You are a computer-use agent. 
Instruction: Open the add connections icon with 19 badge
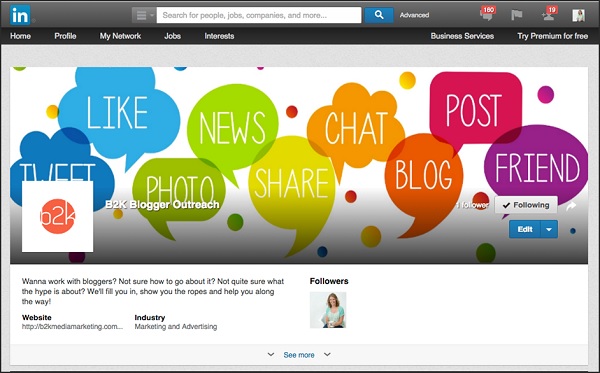(549, 14)
